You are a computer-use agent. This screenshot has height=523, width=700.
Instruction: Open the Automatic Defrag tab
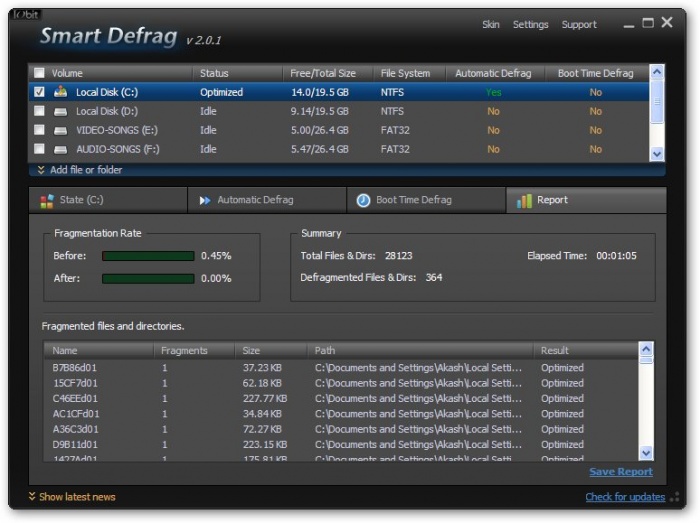tap(267, 200)
